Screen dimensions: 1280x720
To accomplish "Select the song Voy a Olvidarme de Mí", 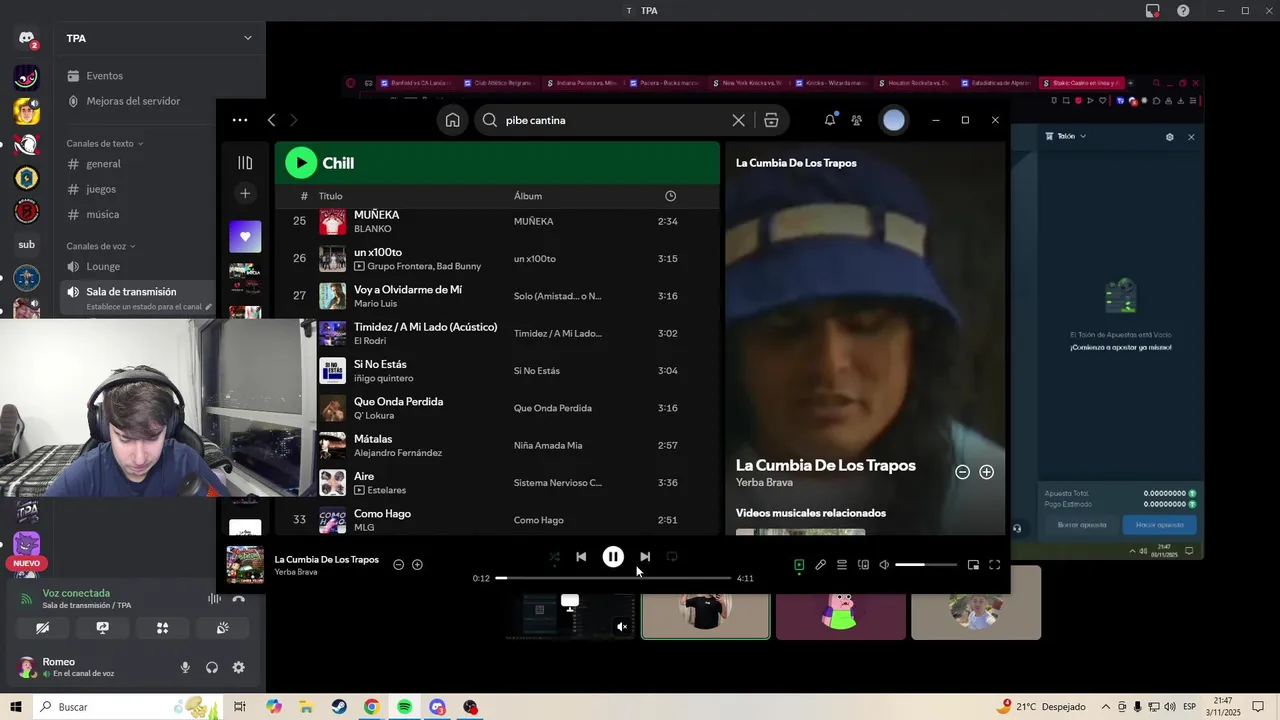I will (497, 296).
